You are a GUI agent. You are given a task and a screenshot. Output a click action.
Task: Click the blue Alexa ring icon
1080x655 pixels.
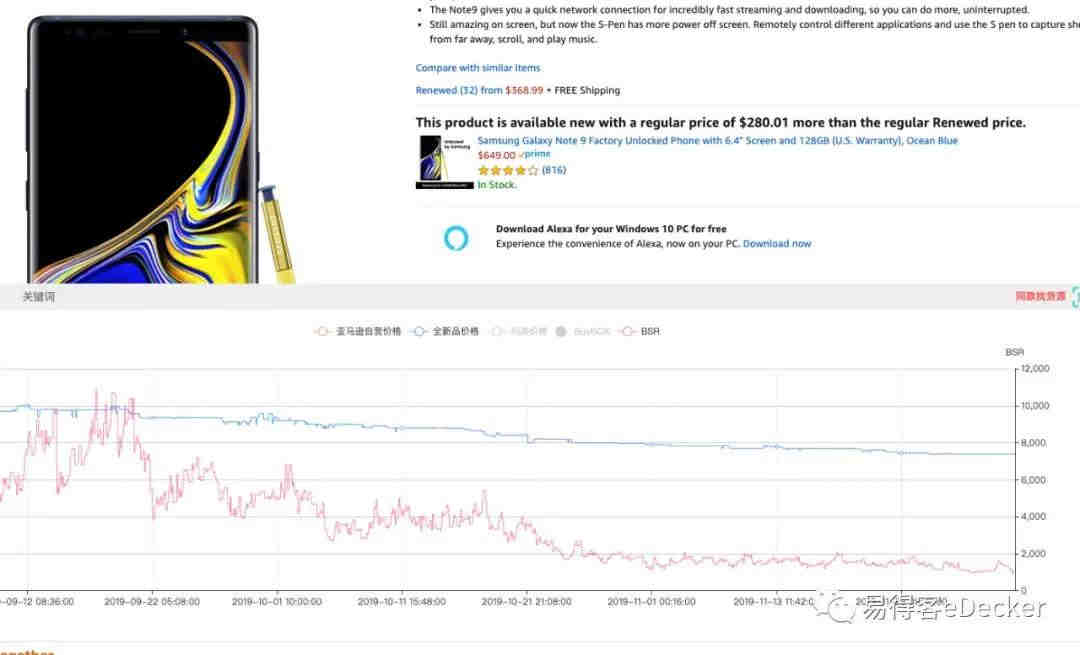point(456,238)
